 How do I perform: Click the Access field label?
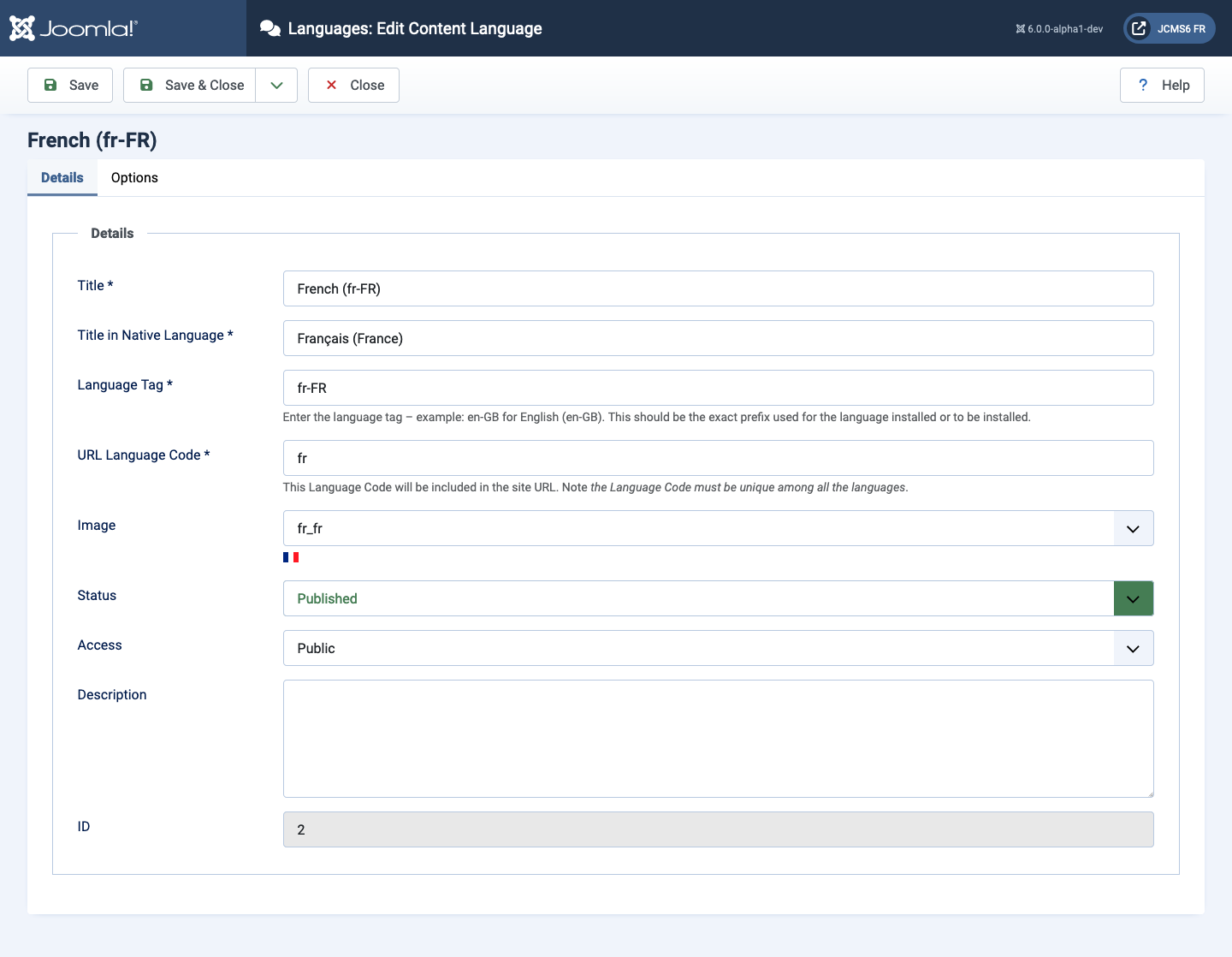[99, 645]
